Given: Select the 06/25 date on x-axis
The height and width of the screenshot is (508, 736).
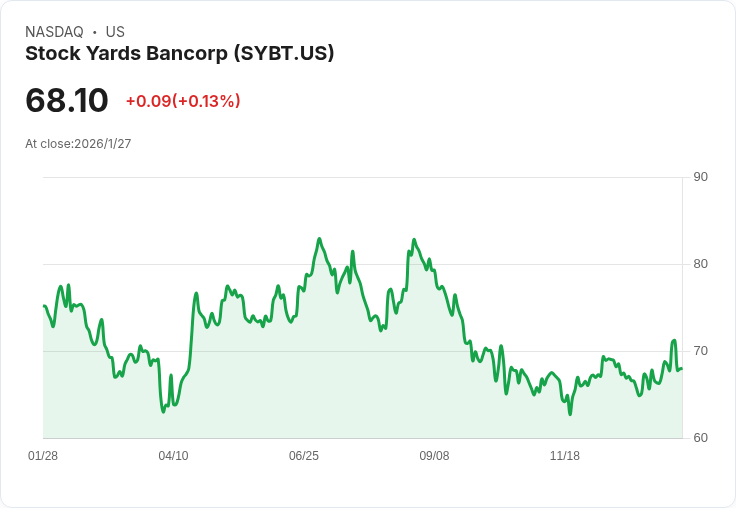Looking at the screenshot, I should [x=304, y=456].
